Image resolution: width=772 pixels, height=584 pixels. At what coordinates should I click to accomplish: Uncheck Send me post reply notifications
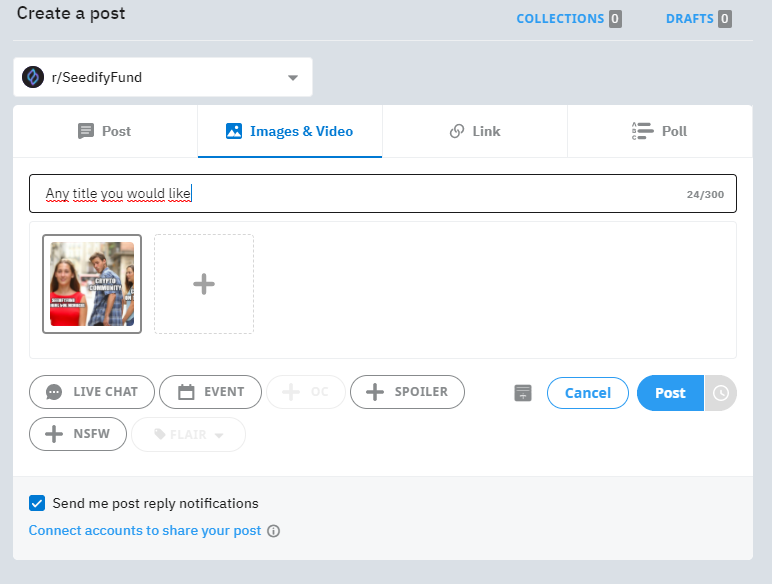pyautogui.click(x=37, y=503)
